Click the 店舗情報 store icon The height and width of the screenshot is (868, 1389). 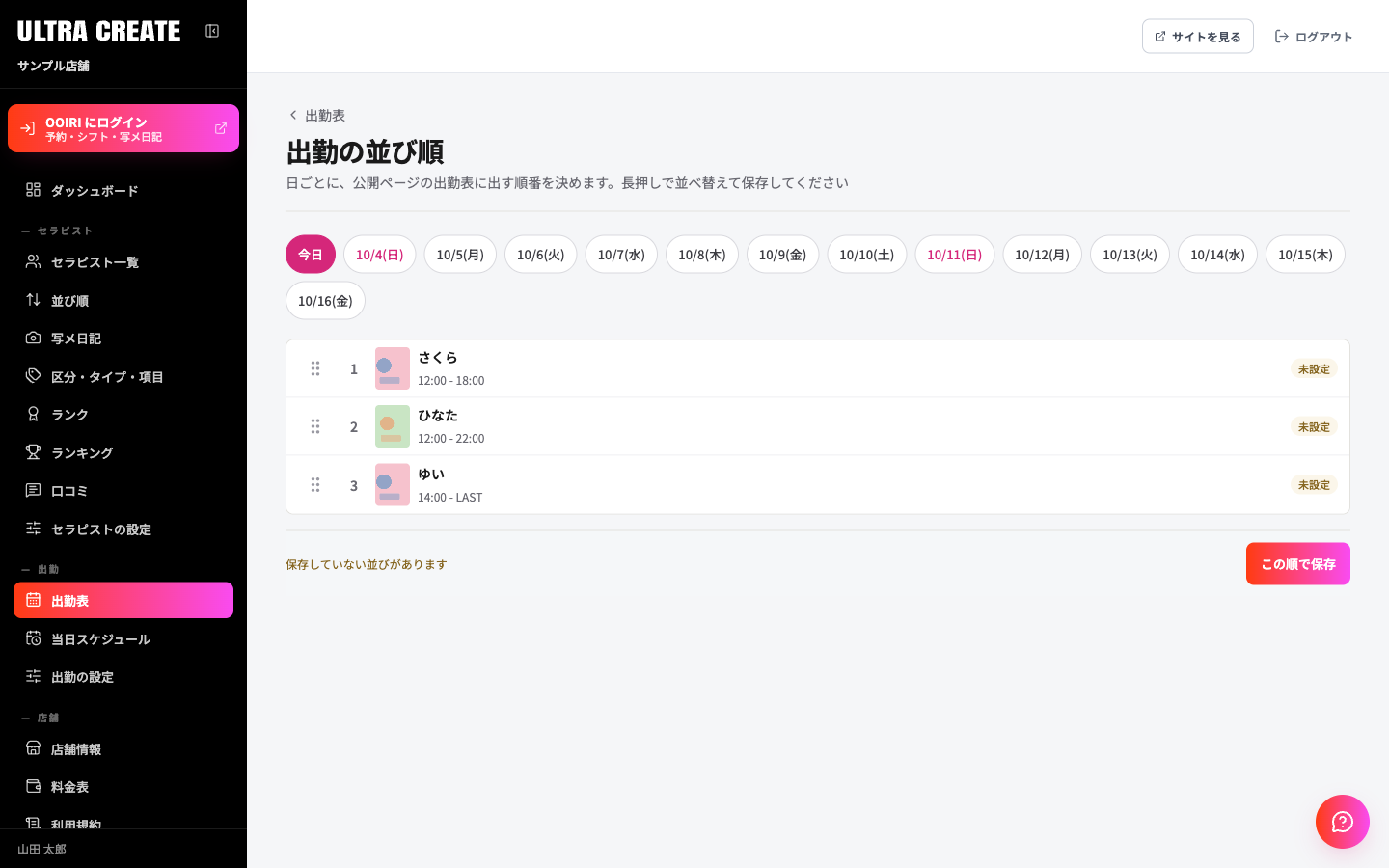pyautogui.click(x=33, y=748)
